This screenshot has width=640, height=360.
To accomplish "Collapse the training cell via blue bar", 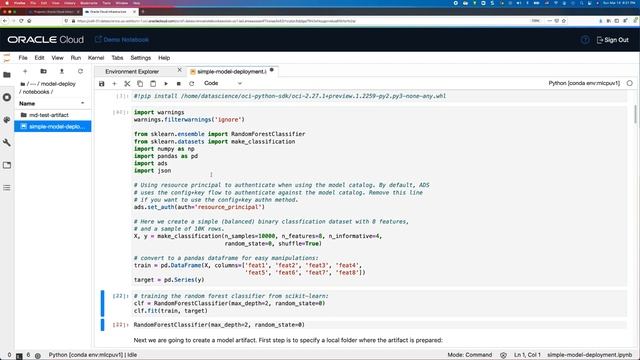I will tap(102, 303).
